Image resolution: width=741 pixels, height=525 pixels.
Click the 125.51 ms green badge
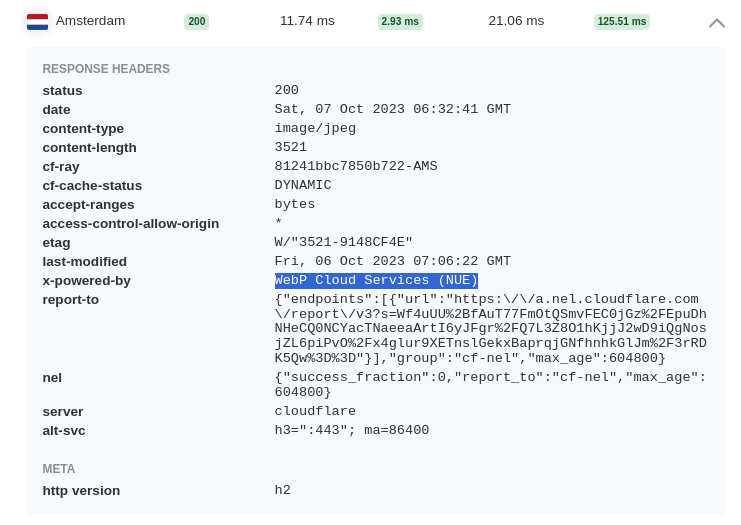coord(621,21)
